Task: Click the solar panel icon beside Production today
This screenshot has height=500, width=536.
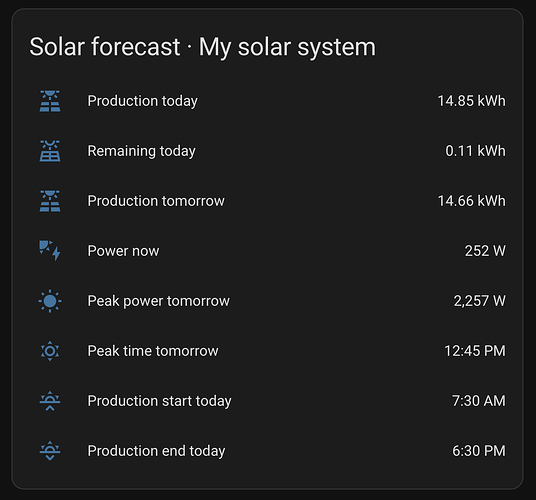Action: click(x=50, y=101)
